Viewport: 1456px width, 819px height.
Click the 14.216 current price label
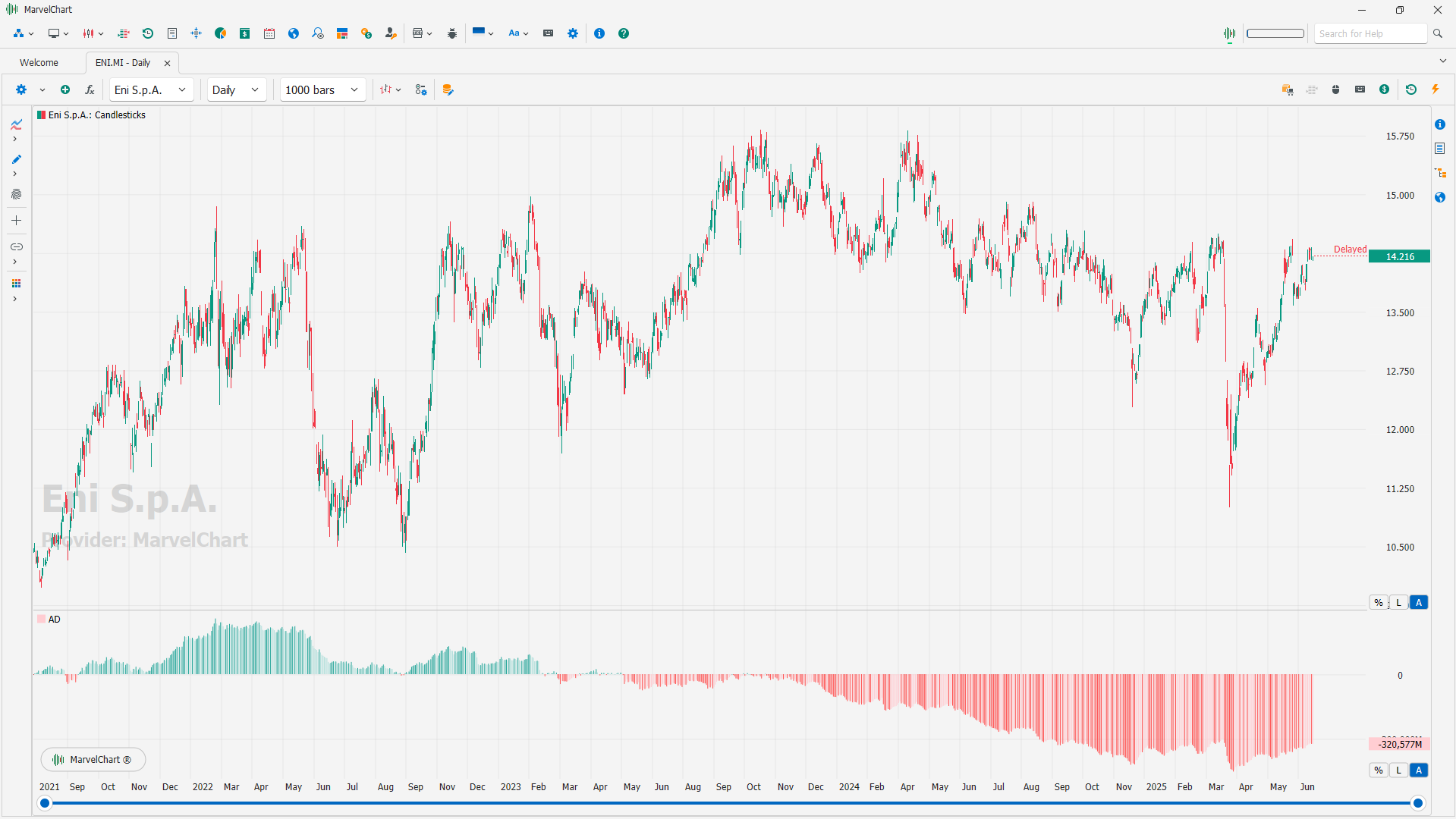1400,257
